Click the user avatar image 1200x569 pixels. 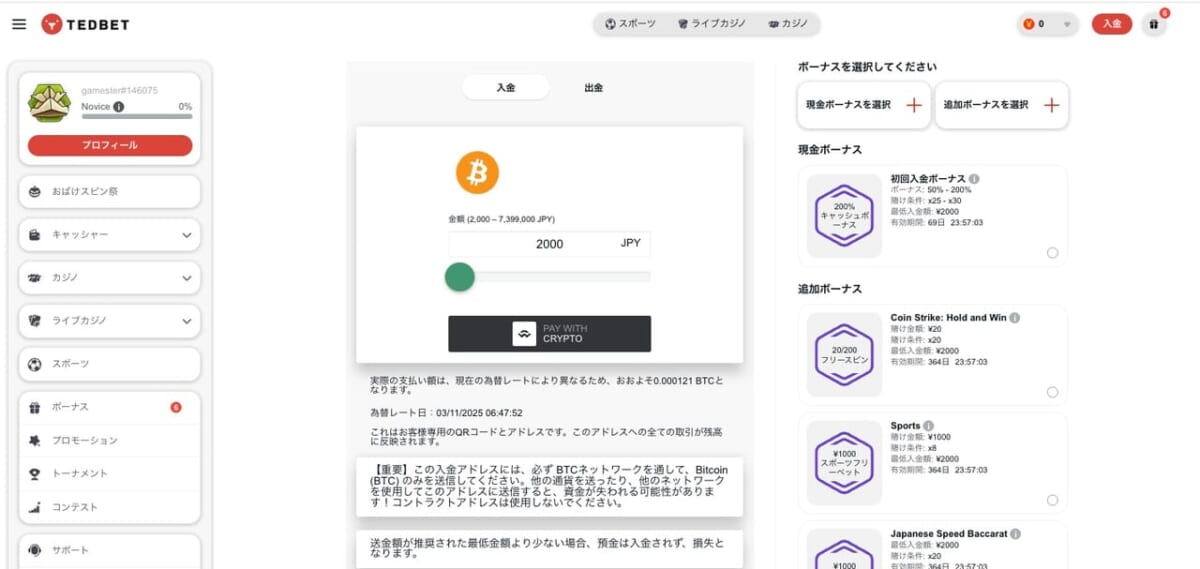pyautogui.click(x=49, y=103)
